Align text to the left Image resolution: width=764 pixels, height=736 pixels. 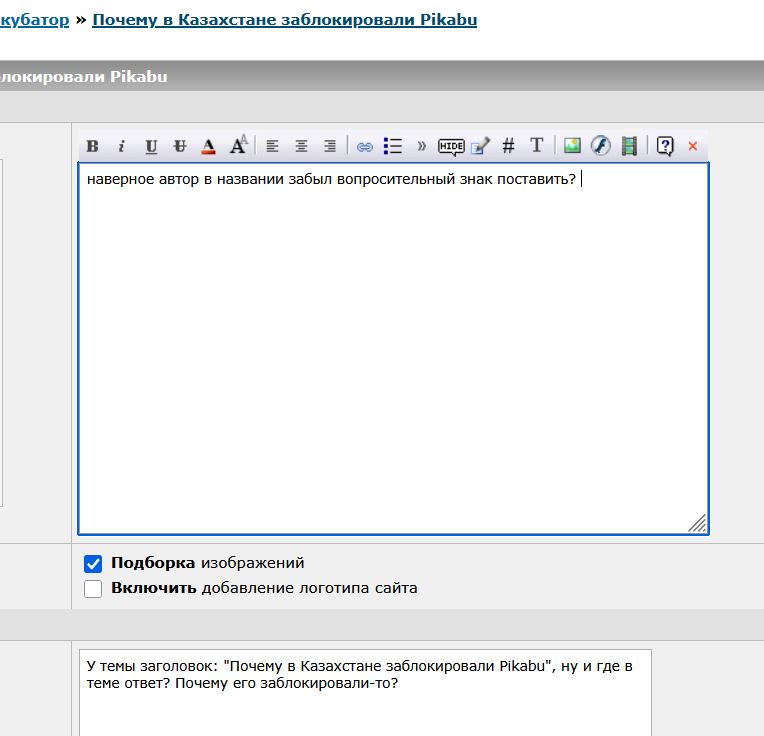(272, 146)
